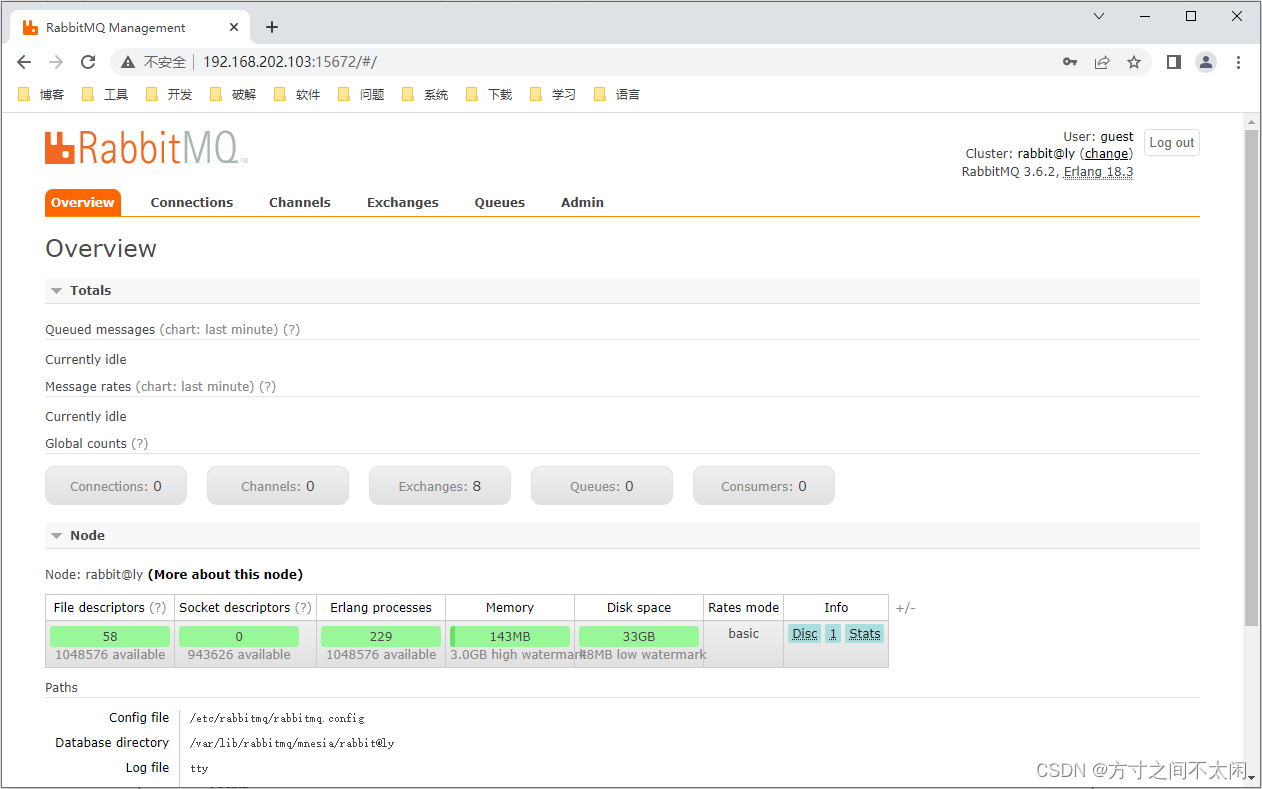The height and width of the screenshot is (789, 1262).
Task: Open the 系统 bookmark folder
Action: (x=426, y=94)
